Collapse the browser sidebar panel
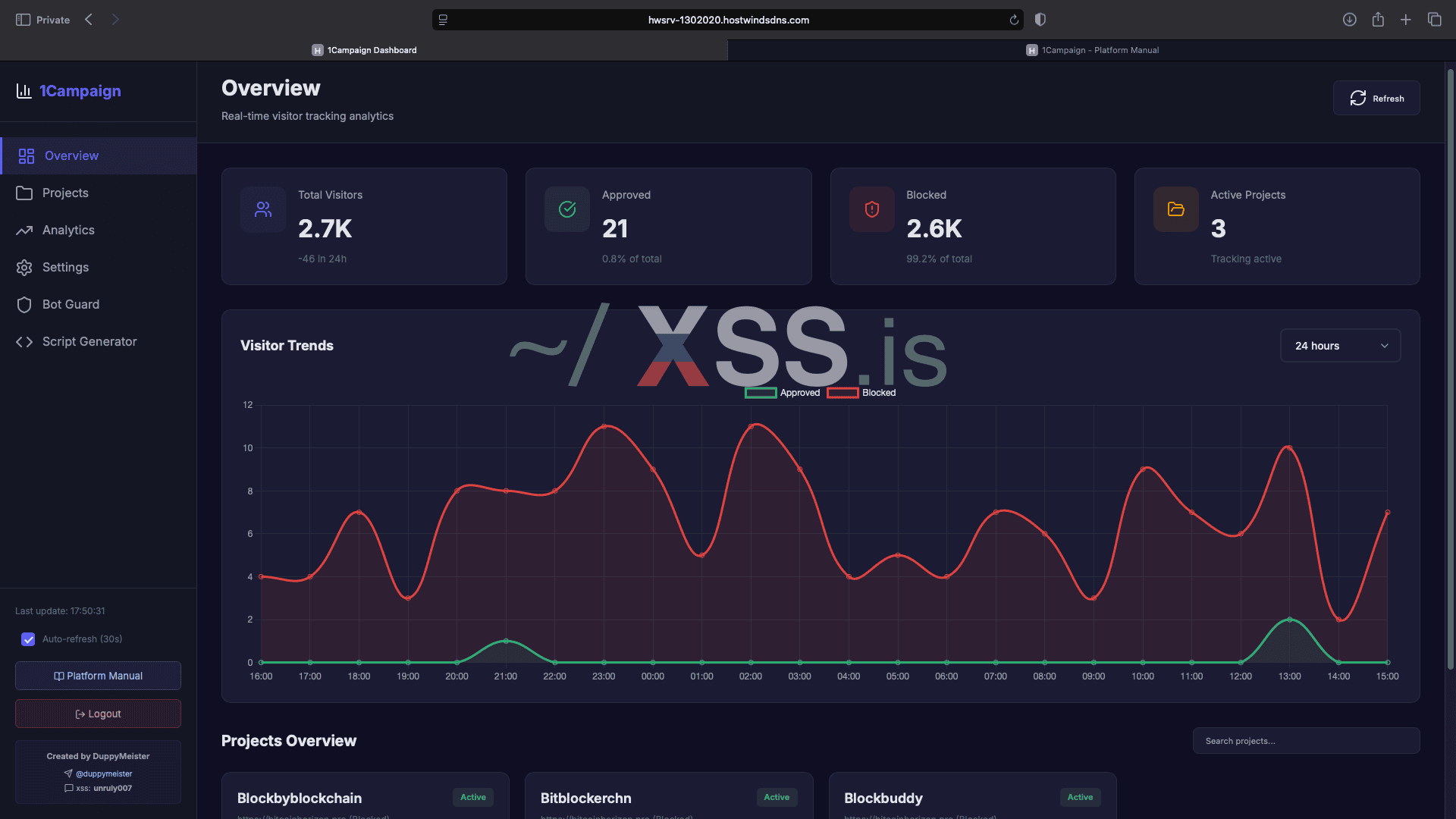 pos(22,20)
